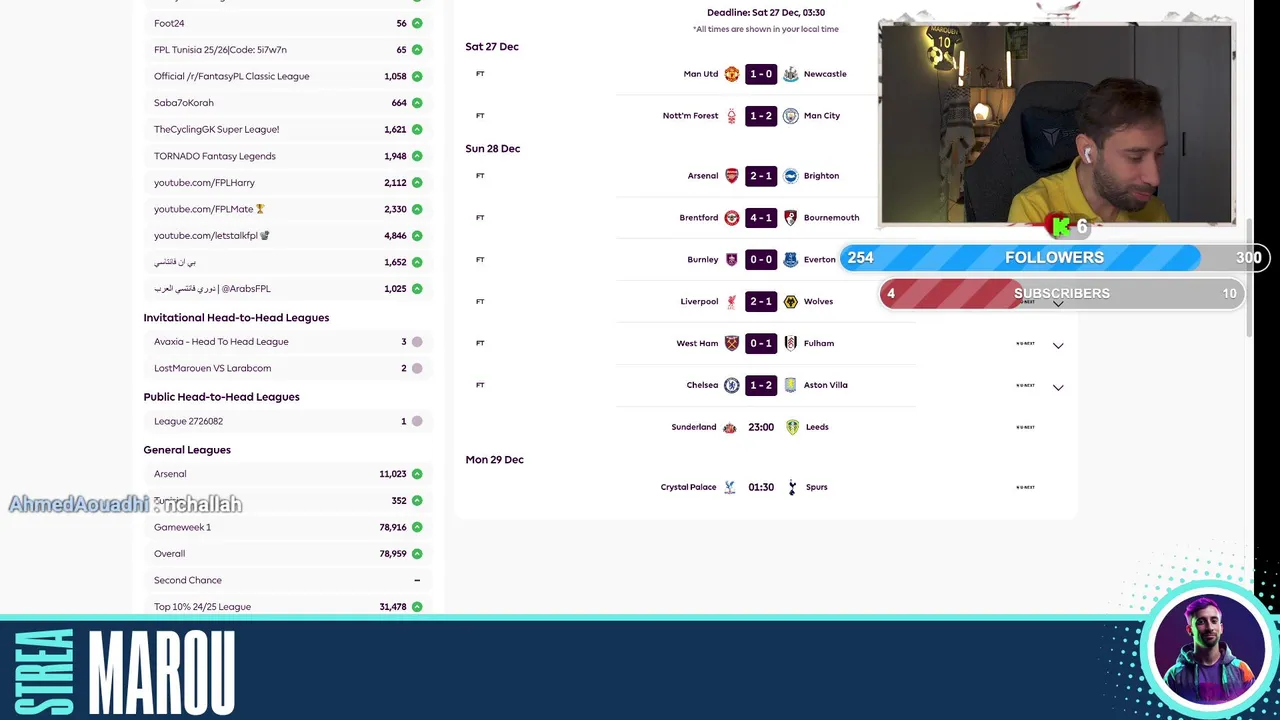Viewport: 1280px width, 720px height.
Task: Click the Aston Villa club crest
Action: tap(790, 386)
